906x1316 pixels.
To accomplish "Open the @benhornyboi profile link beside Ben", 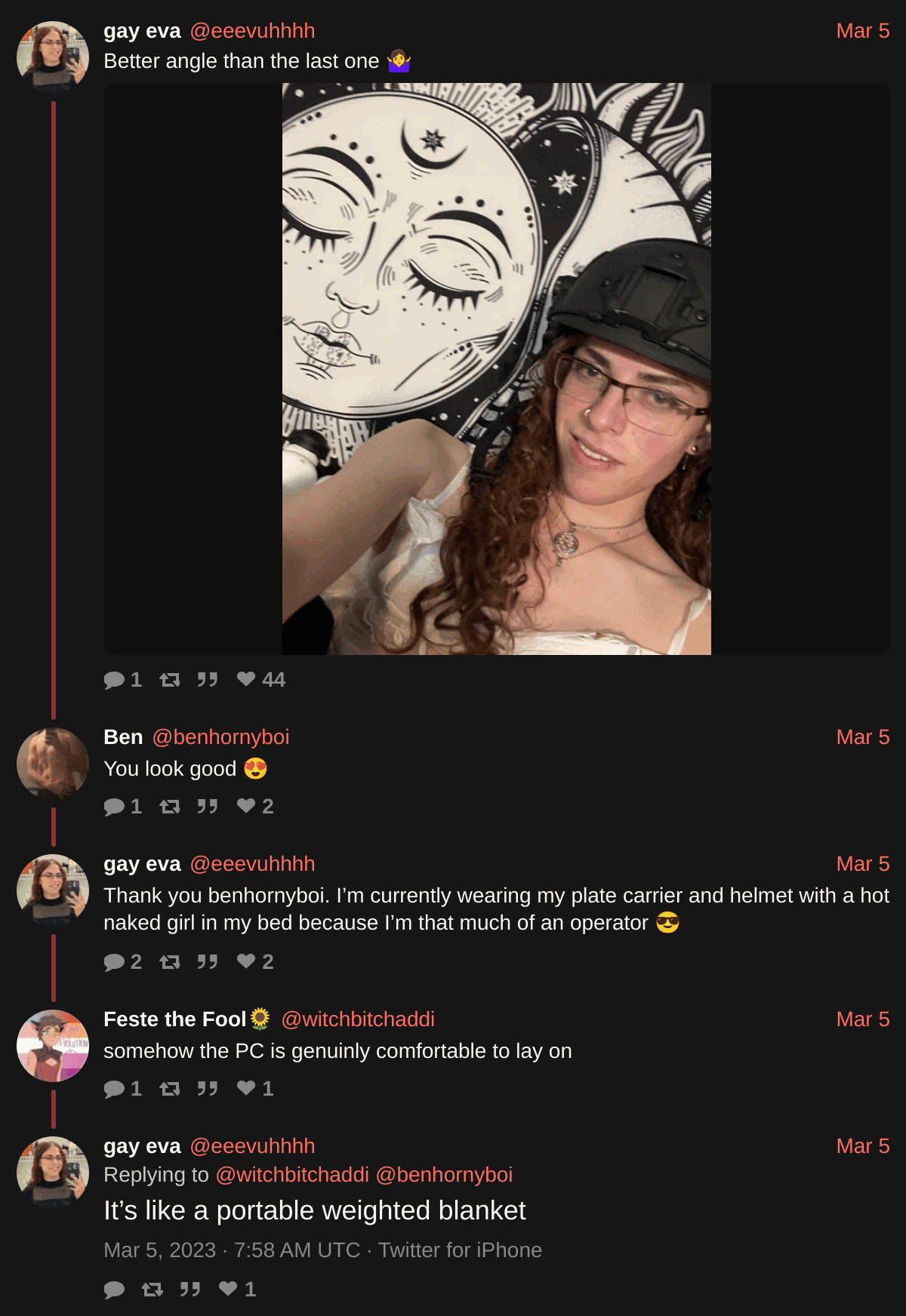I will tap(220, 737).
